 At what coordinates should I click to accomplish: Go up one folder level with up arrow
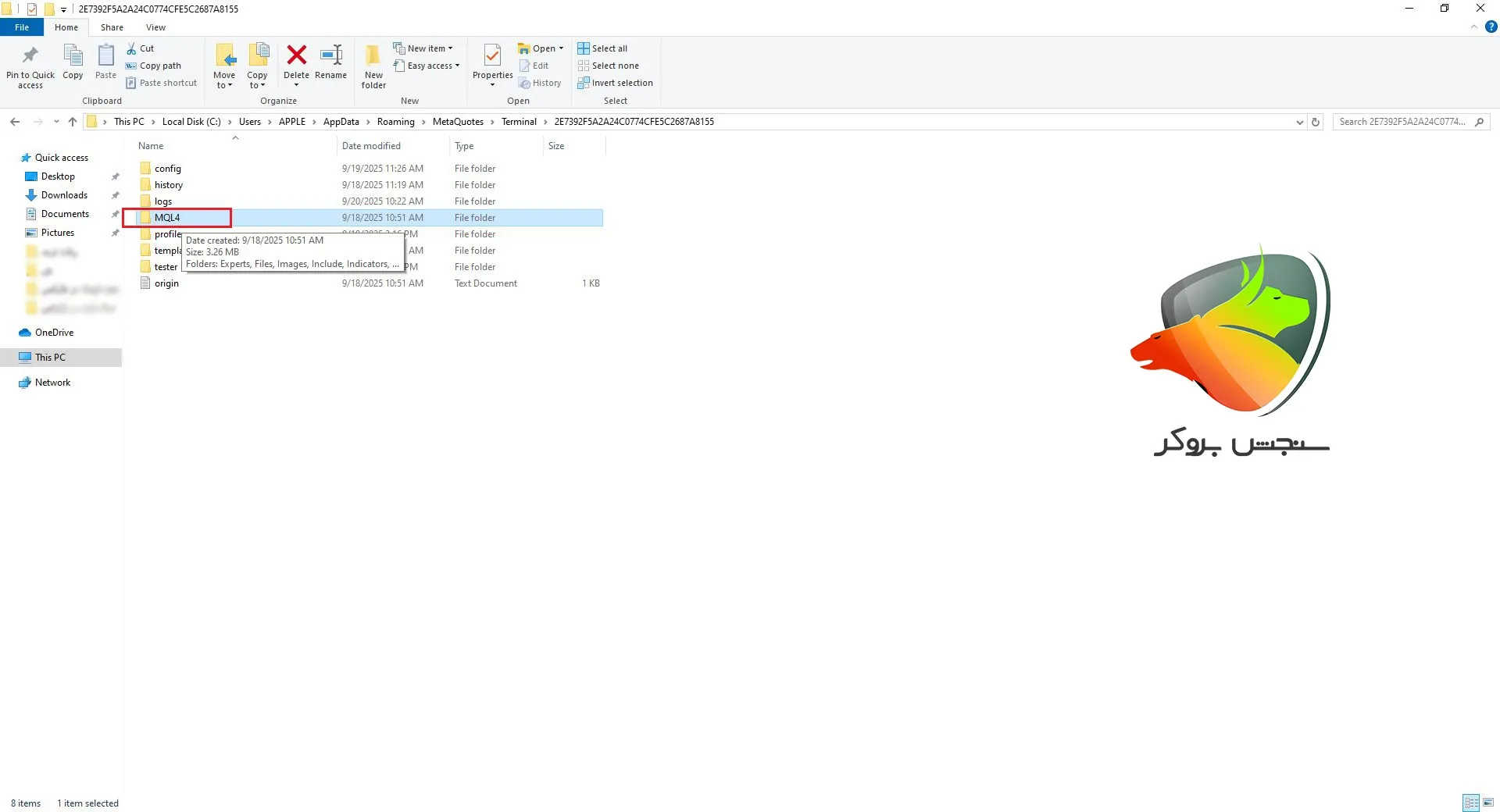click(73, 122)
